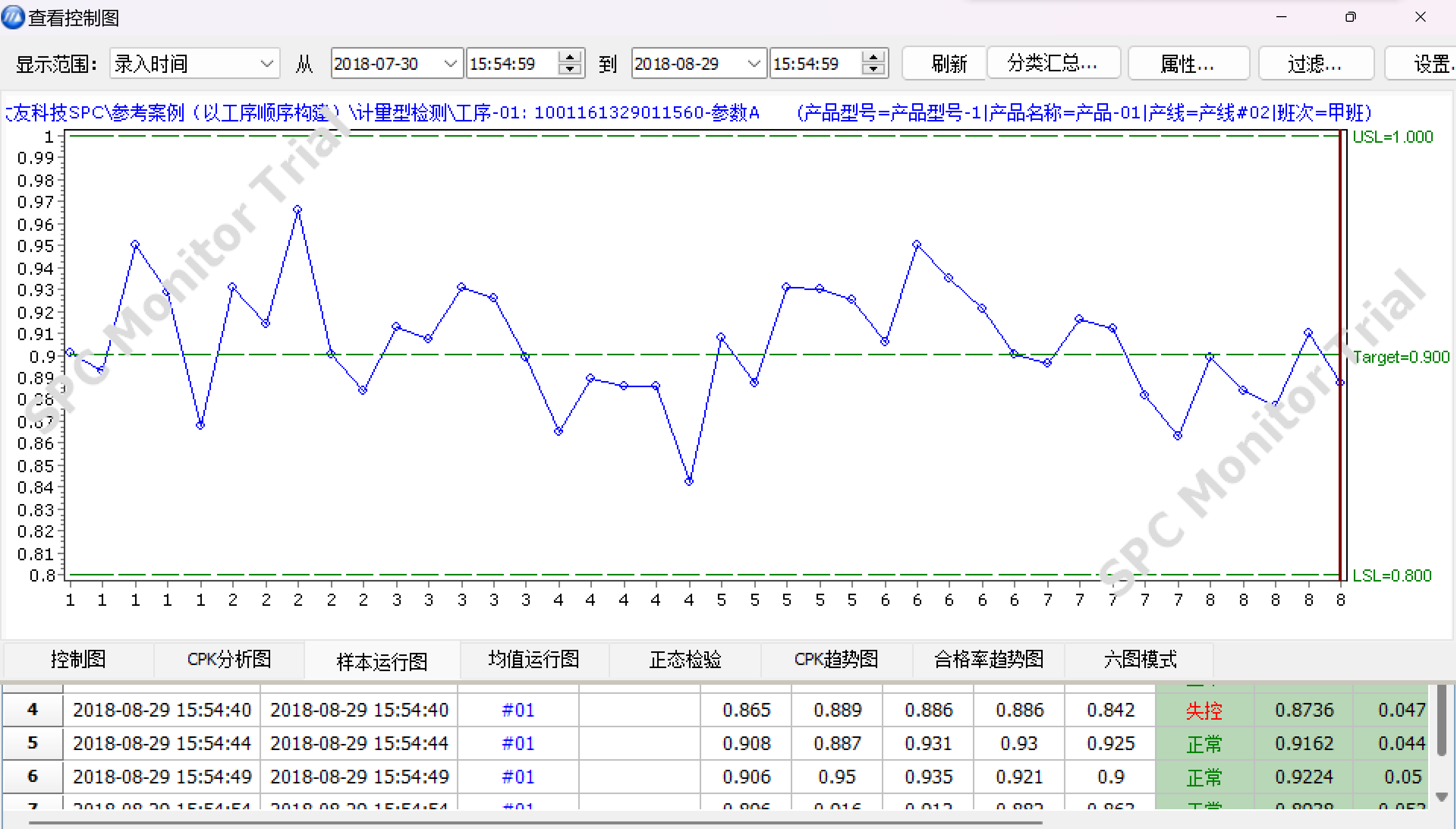Click the table's vertical scrollbar down arrow

point(1441,797)
